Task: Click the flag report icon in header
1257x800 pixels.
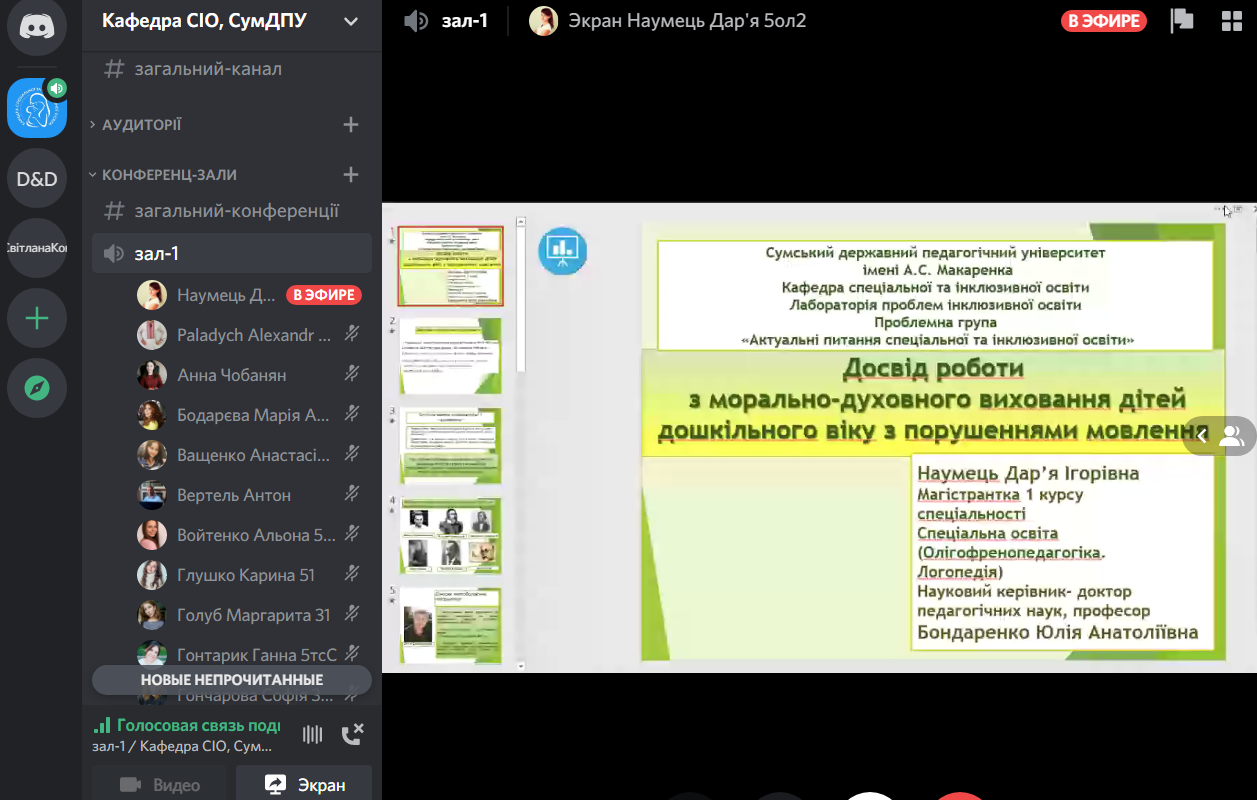Action: coord(1182,21)
